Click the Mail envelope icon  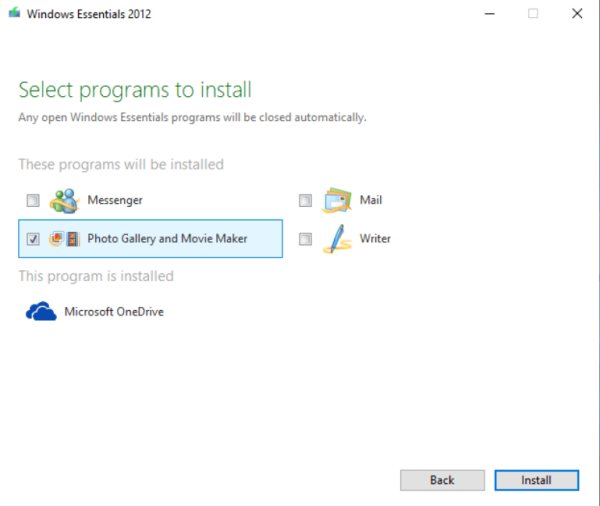[336, 200]
